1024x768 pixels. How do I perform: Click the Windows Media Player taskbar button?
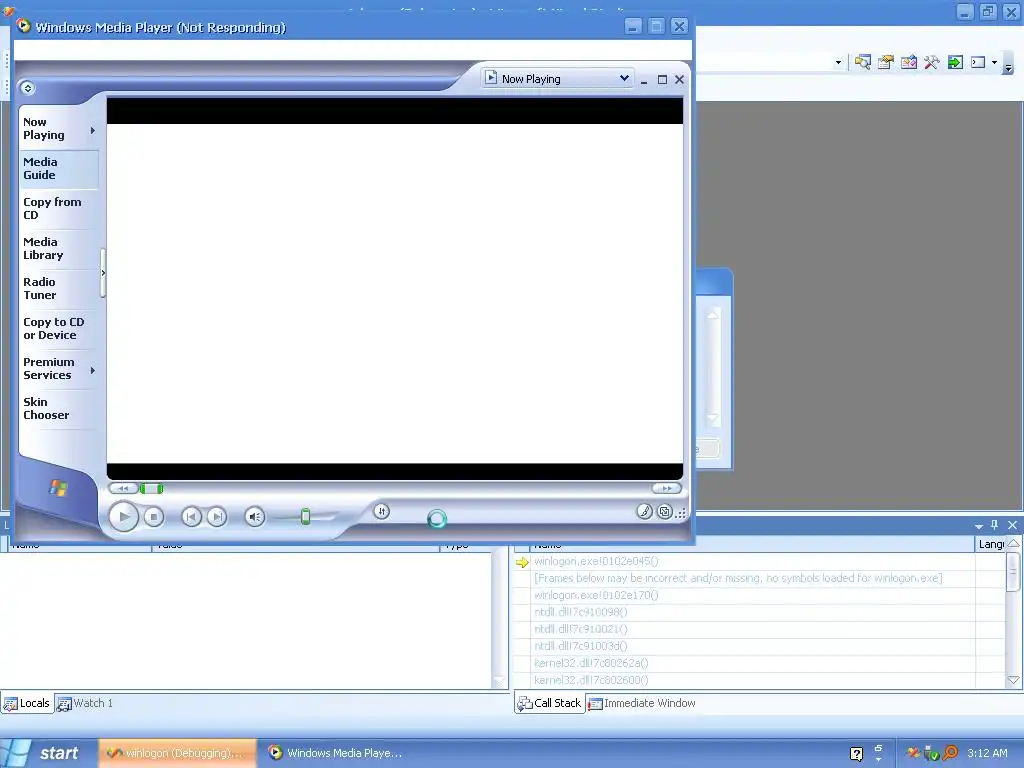point(336,753)
